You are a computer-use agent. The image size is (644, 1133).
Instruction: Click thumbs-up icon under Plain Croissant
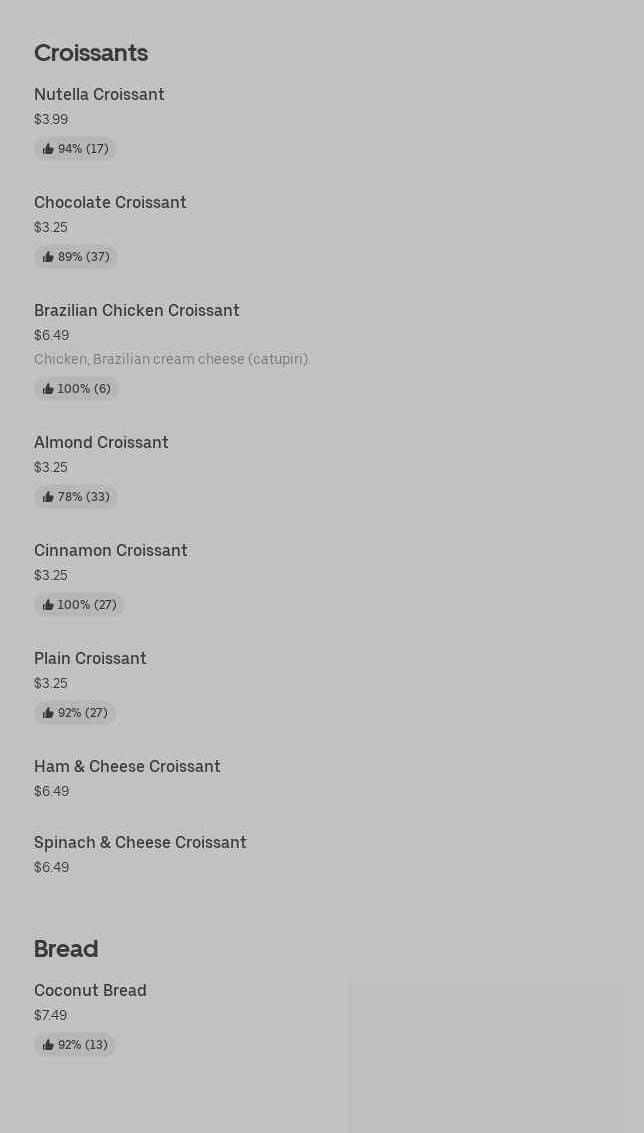pos(48,713)
